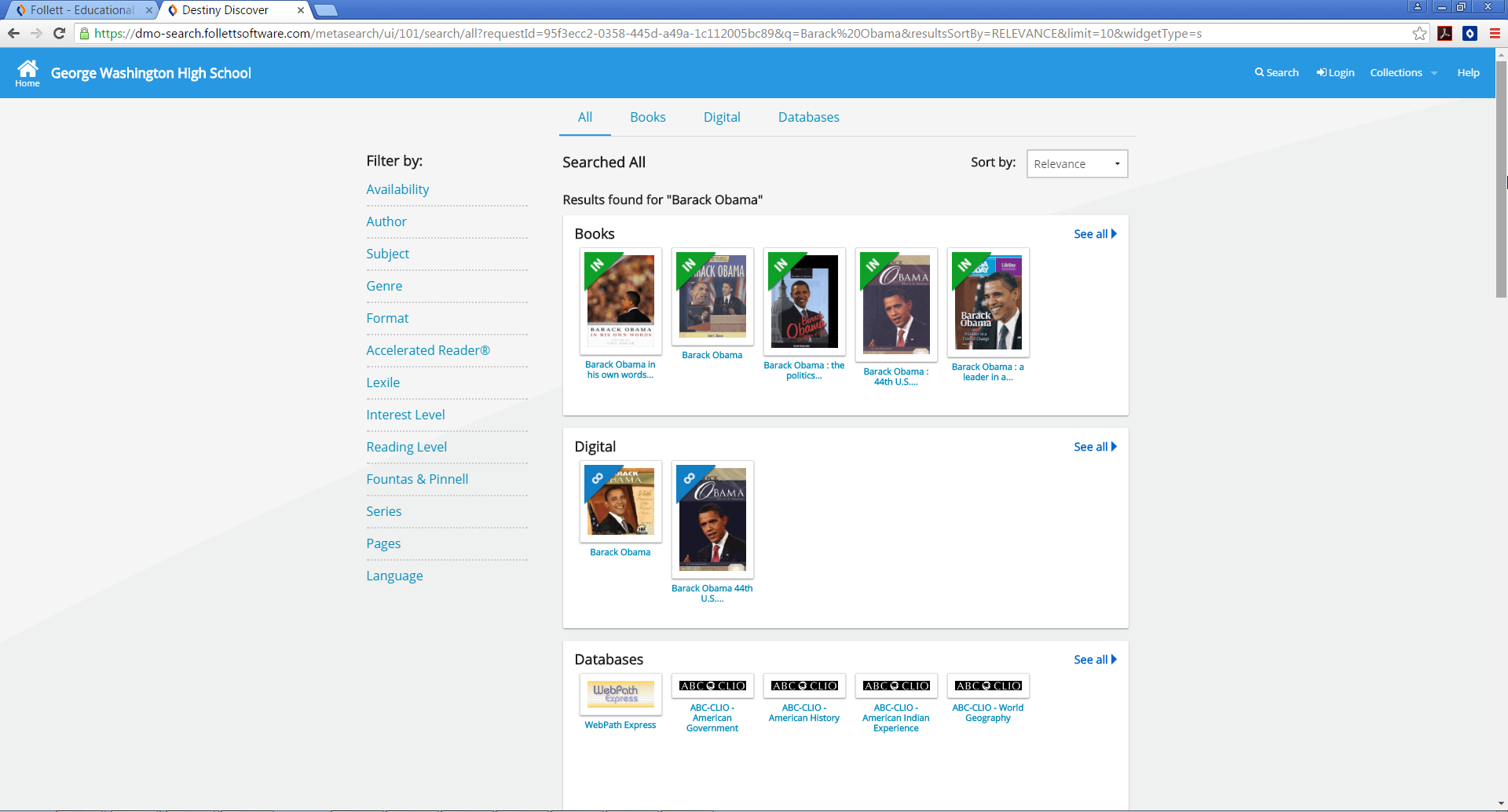
Task: Open the Adobe PDF extension icon
Action: pyautogui.click(x=1444, y=33)
